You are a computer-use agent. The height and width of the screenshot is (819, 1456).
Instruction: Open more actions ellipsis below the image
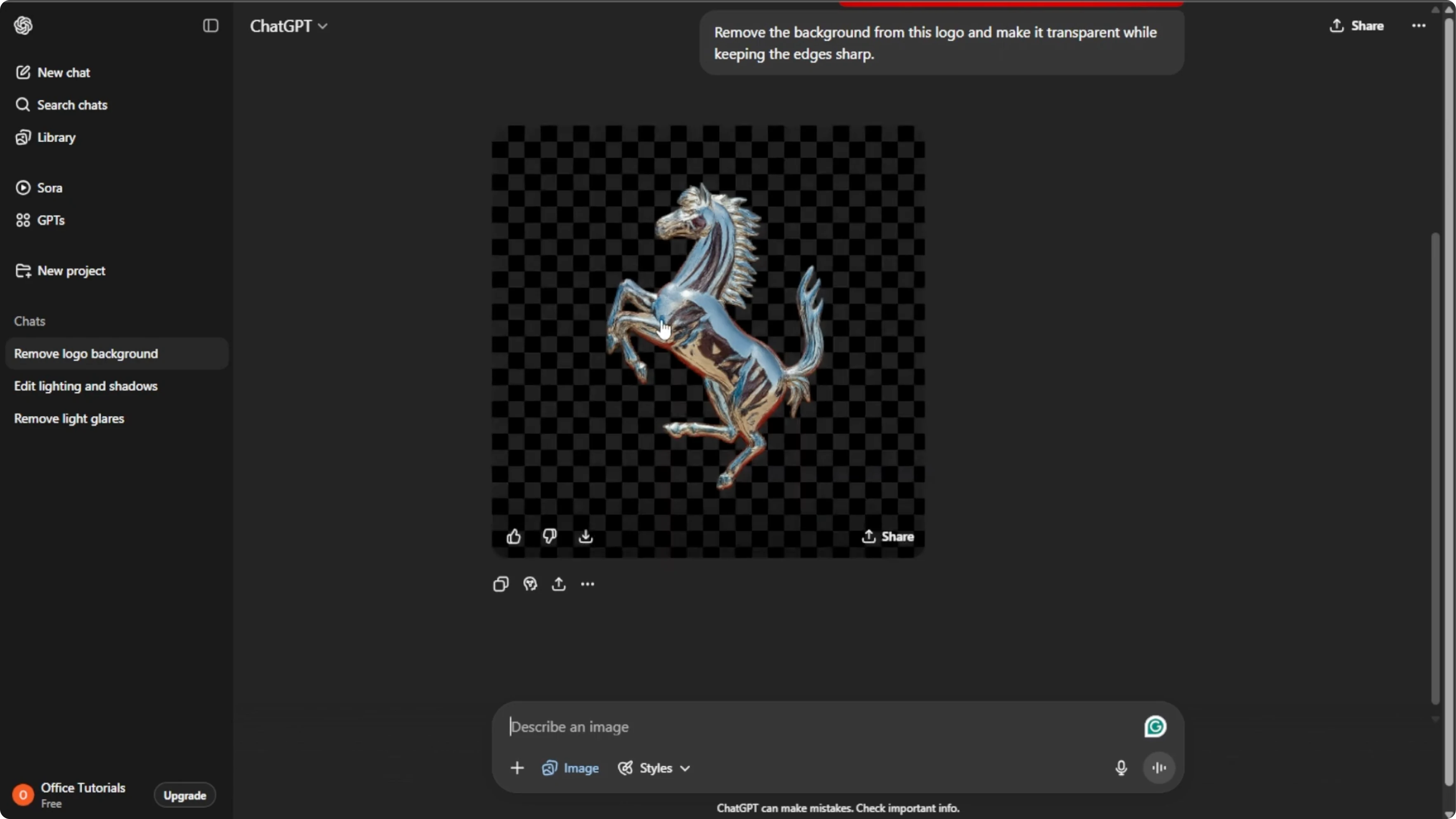point(587,584)
